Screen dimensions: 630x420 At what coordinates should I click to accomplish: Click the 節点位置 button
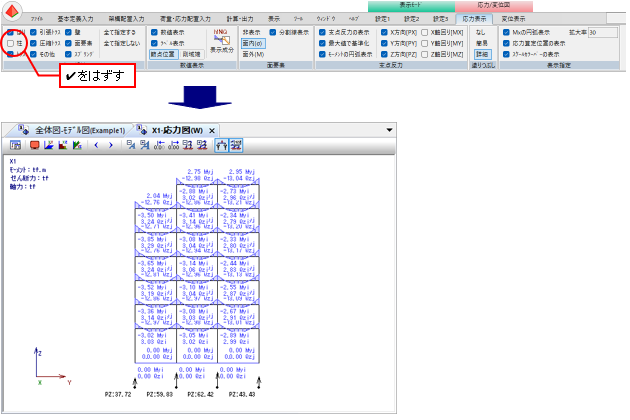pos(163,55)
